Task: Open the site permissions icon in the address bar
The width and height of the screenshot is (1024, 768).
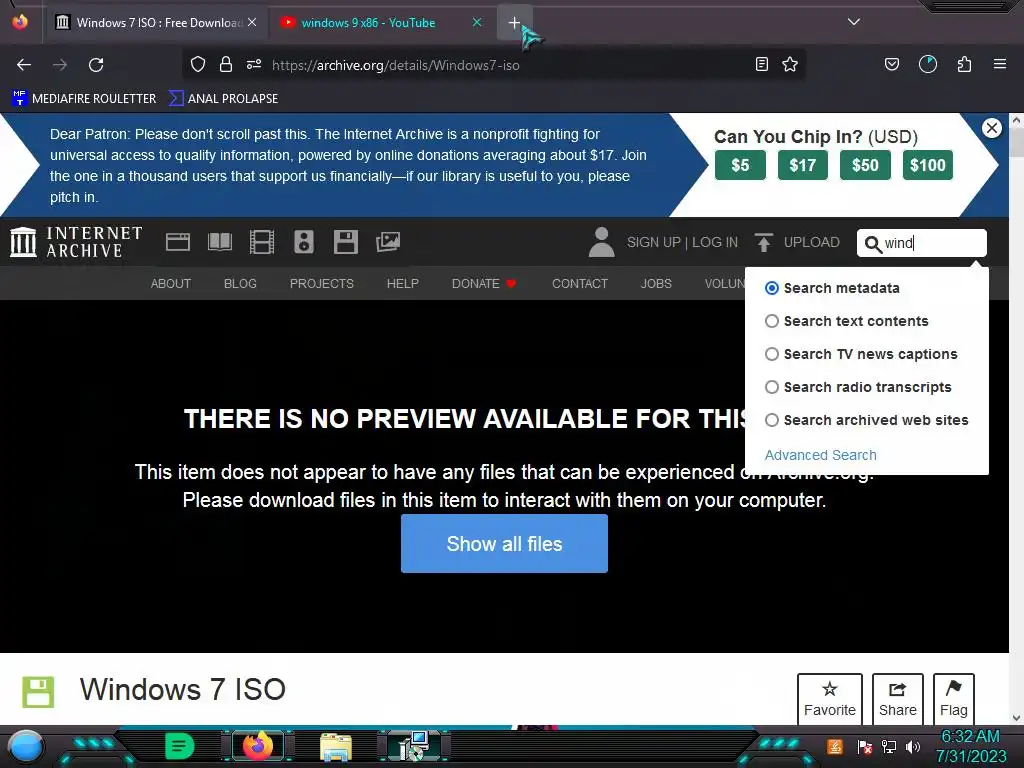Action: 254,64
